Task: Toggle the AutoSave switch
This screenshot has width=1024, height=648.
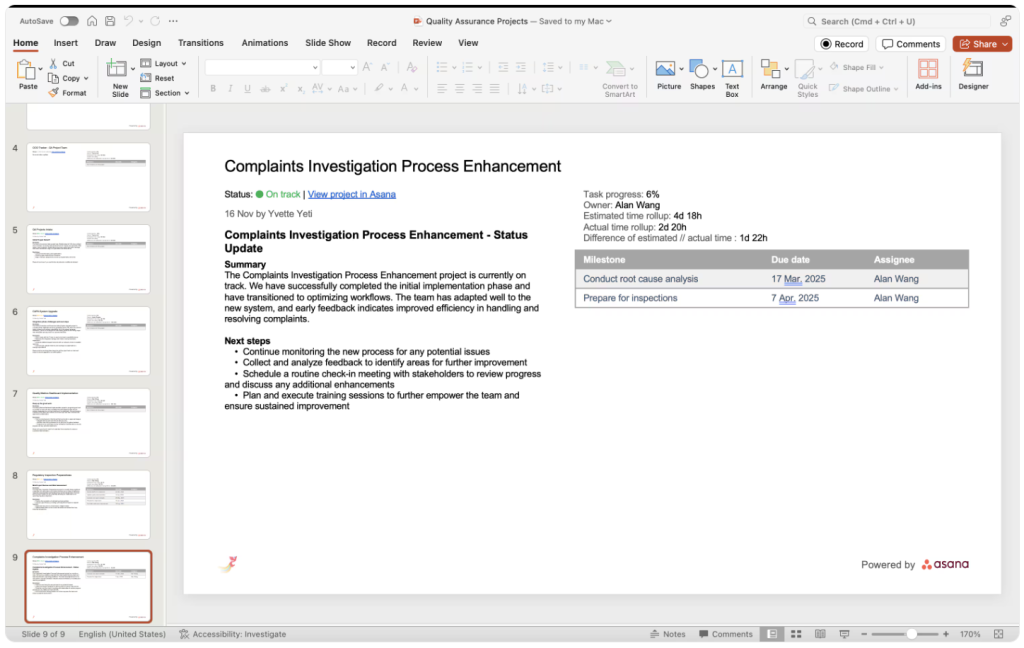Action: [69, 21]
